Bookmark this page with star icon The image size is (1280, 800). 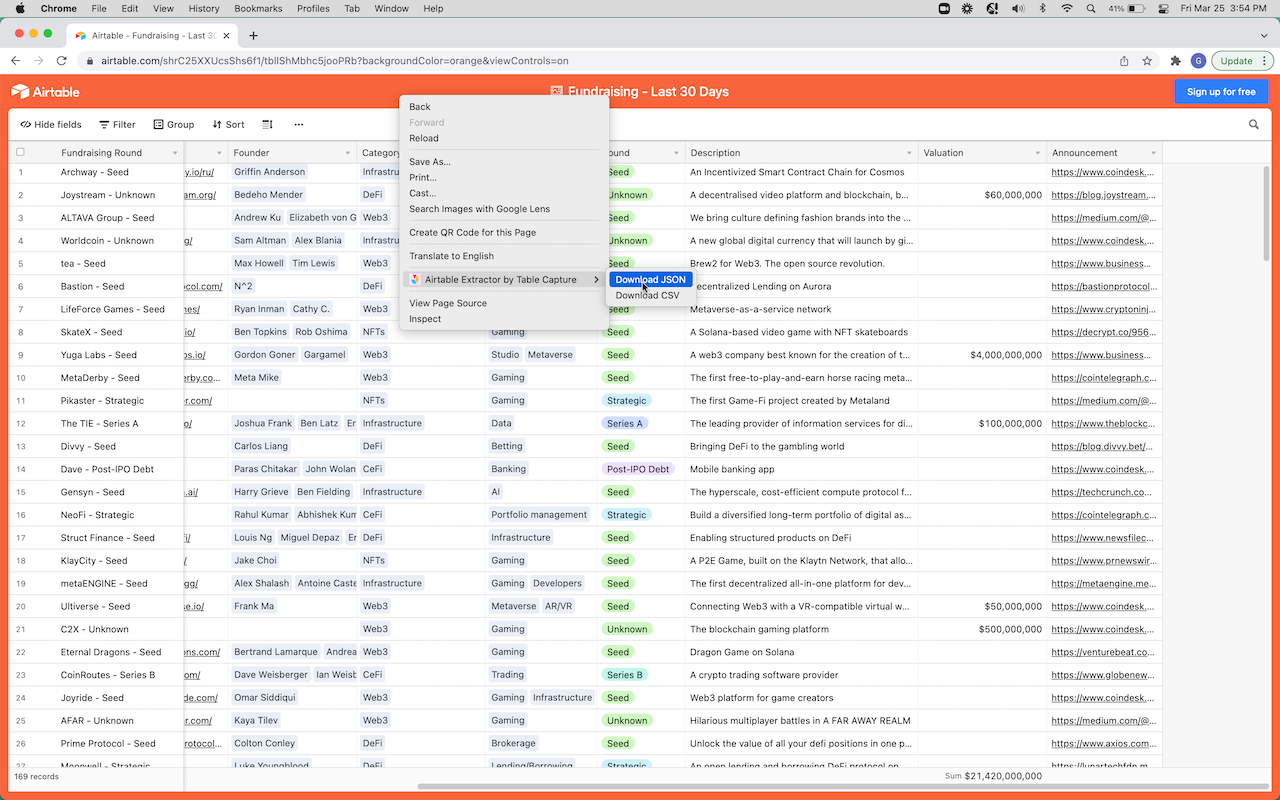[x=1147, y=61]
